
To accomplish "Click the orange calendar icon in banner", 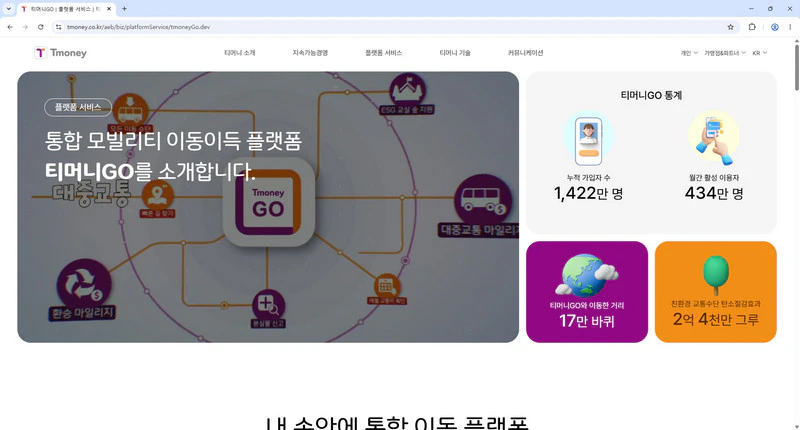I will 386,286.
